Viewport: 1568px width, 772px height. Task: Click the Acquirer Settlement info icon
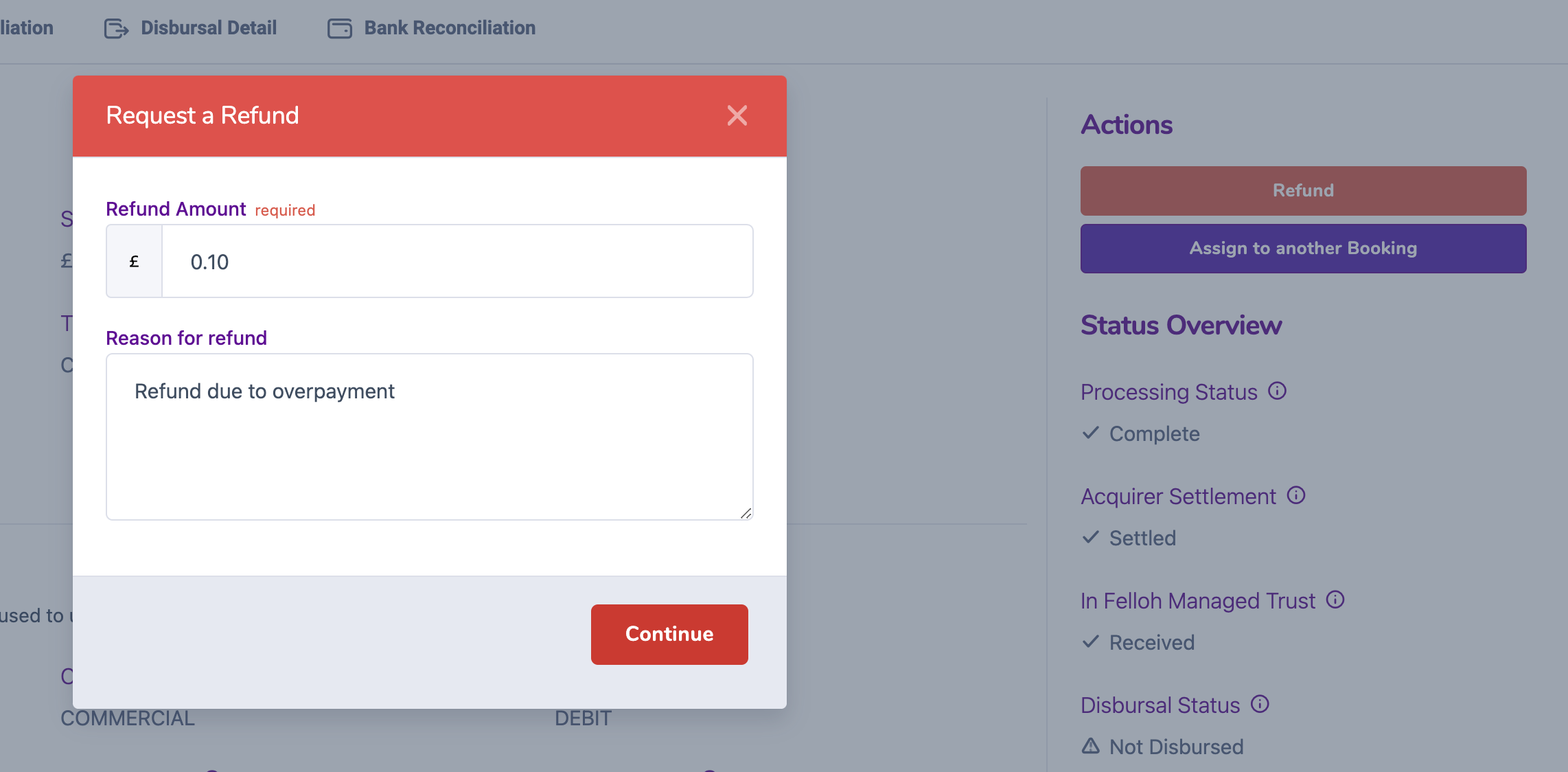1296,495
